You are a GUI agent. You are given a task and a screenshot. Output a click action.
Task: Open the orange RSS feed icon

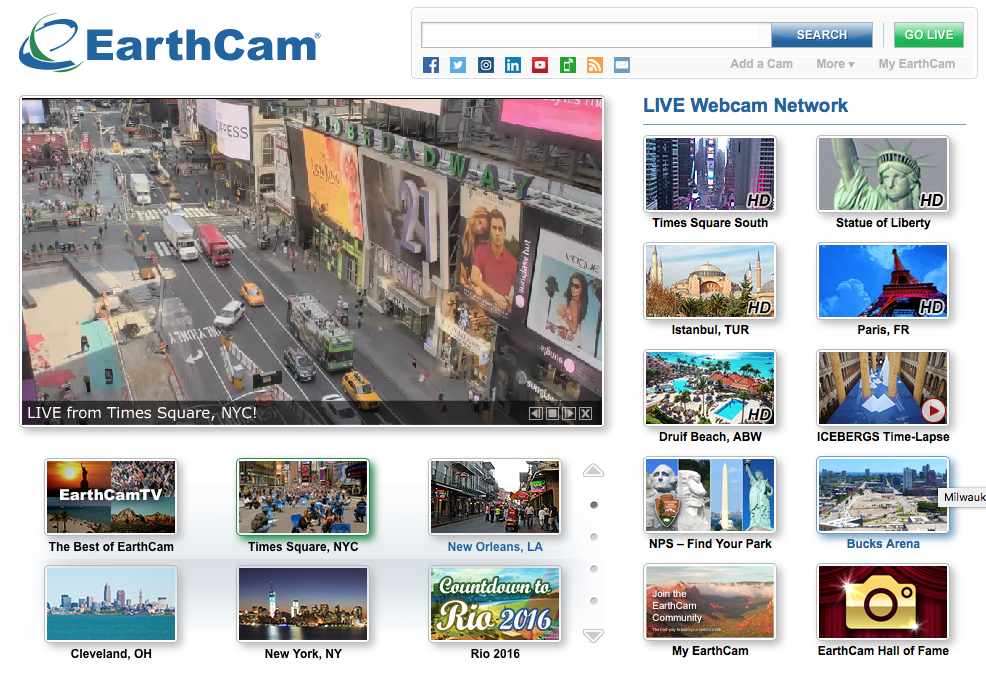coord(594,65)
